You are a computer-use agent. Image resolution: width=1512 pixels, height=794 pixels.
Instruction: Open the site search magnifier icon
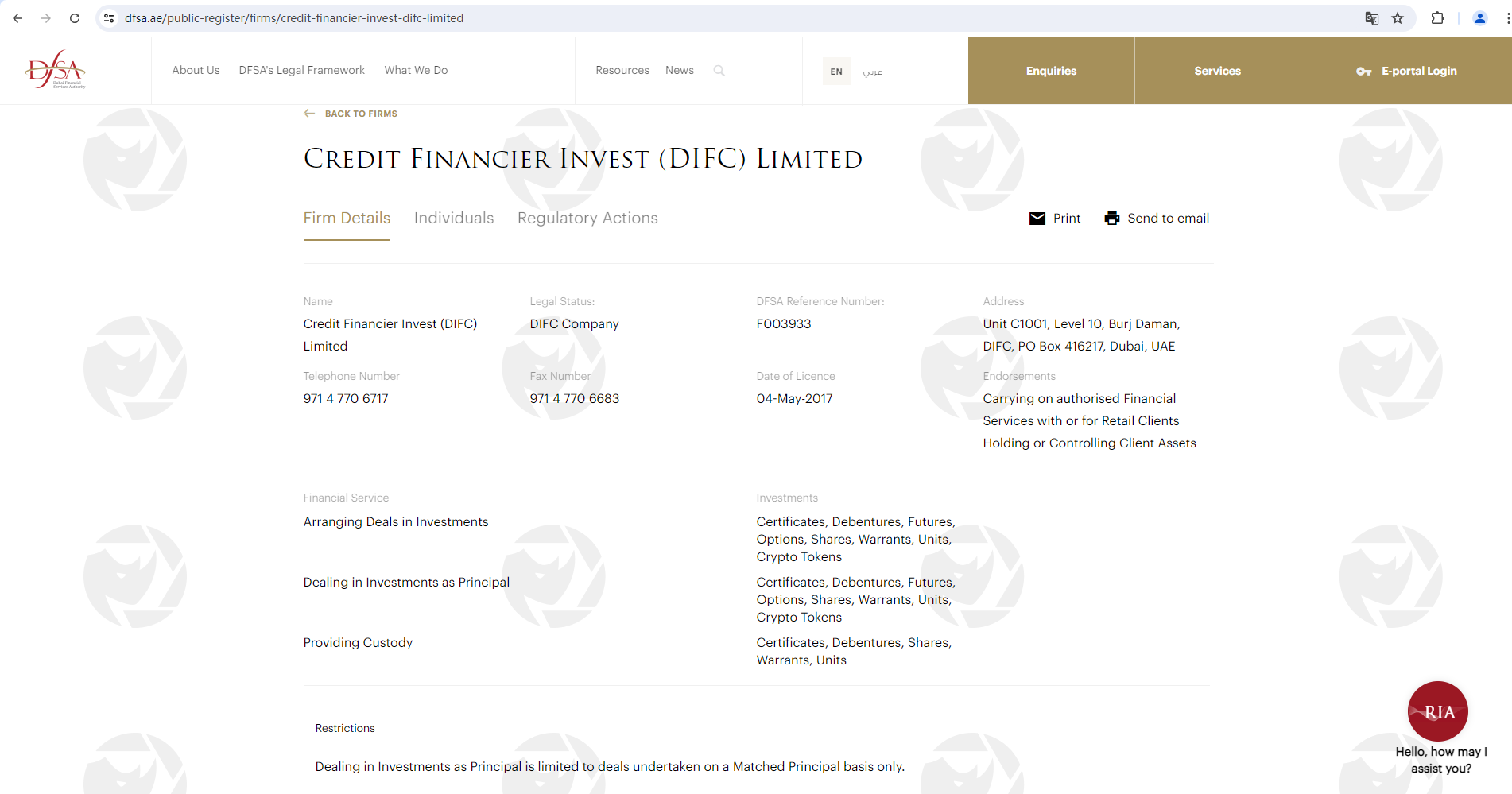[x=719, y=71]
